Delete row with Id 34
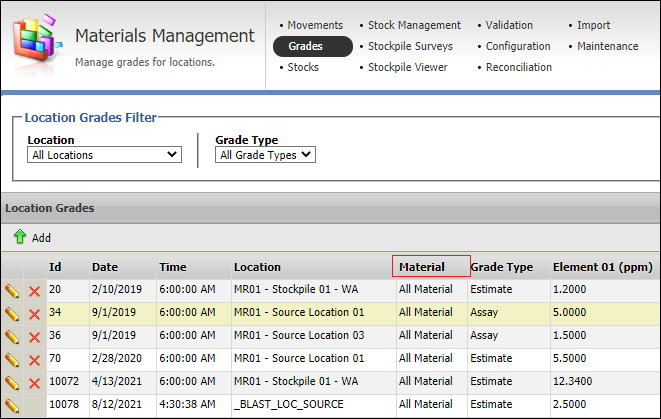Viewport: 661px width, 419px height. (x=35, y=314)
